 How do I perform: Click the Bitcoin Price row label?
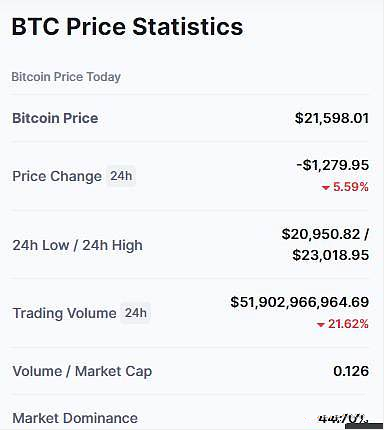point(55,118)
